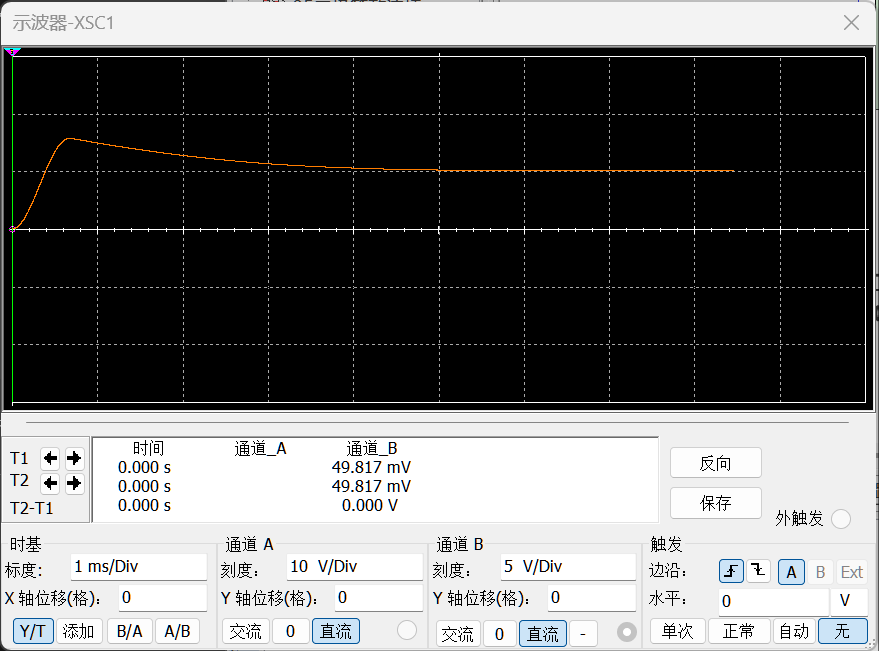Select rising edge trigger icon
The image size is (879, 651).
[x=731, y=571]
